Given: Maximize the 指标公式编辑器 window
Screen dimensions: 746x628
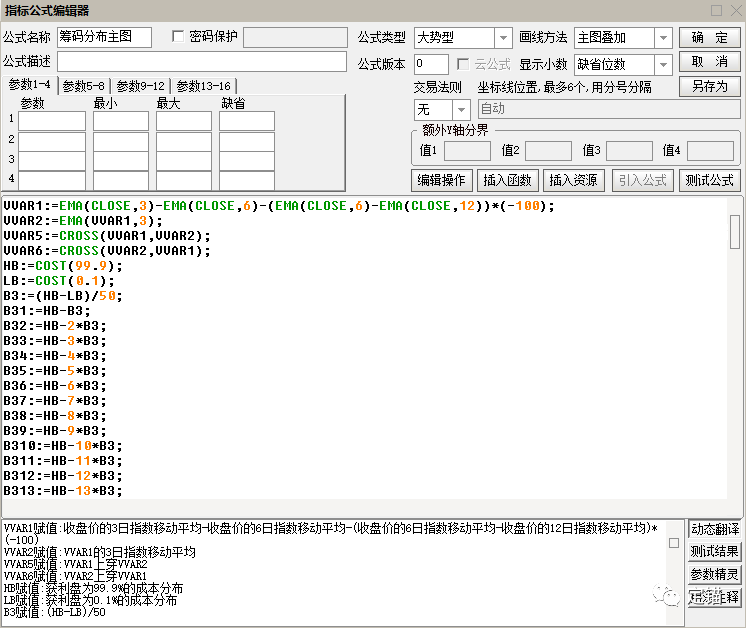Looking at the screenshot, I should pos(717,10).
